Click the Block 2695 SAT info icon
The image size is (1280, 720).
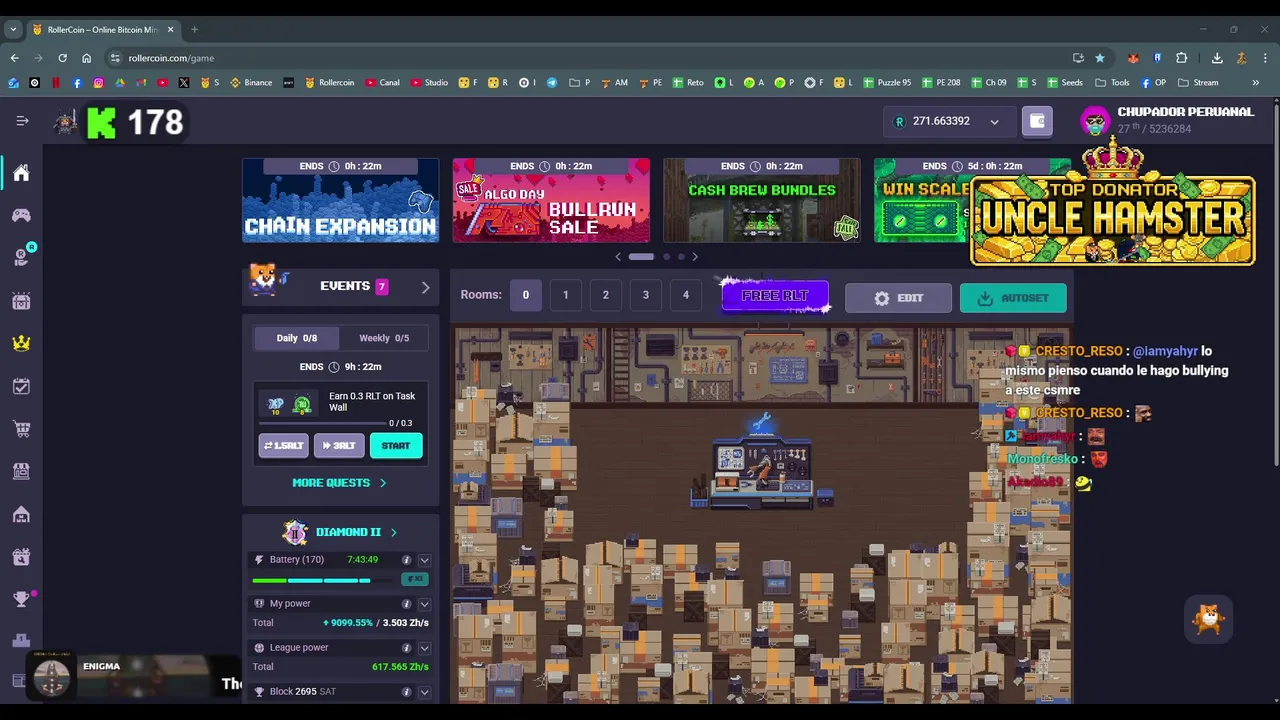click(x=406, y=692)
